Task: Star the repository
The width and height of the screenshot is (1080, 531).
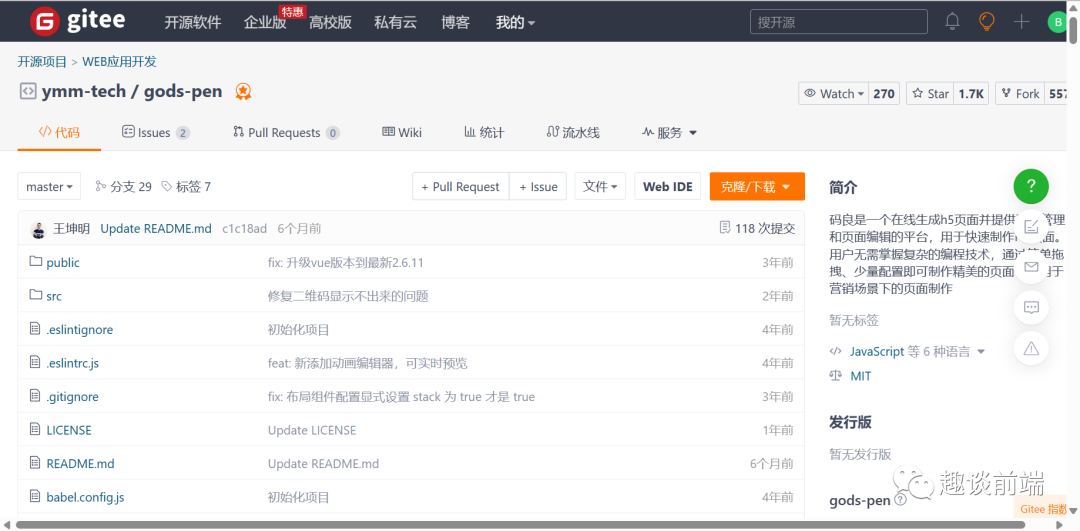Action: pyautogui.click(x=931, y=94)
